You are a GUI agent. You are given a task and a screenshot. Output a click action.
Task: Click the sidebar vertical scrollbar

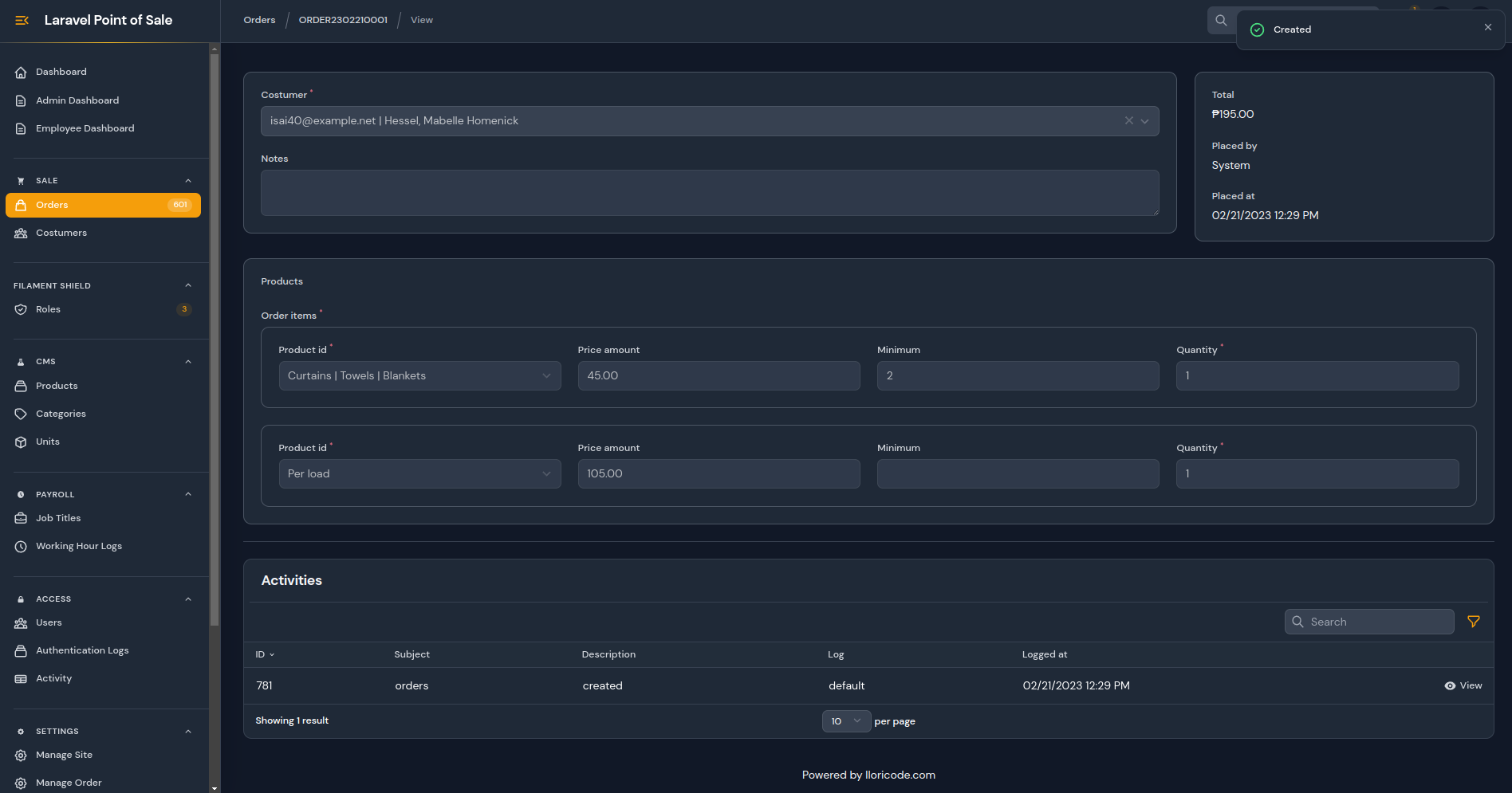click(x=214, y=339)
